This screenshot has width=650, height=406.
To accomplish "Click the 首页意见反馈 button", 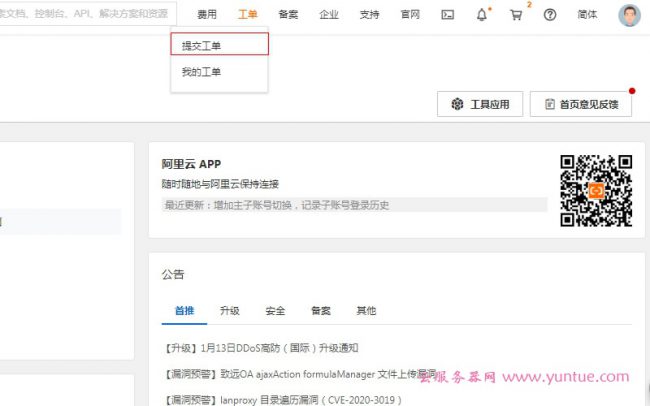I will coord(581,104).
